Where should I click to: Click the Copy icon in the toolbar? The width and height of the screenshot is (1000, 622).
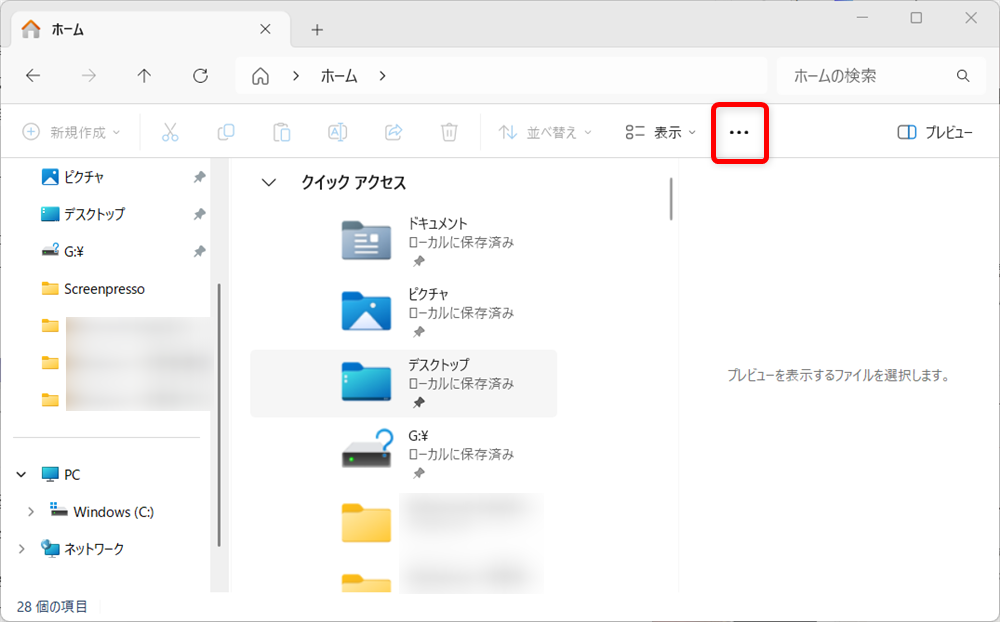tap(225, 131)
